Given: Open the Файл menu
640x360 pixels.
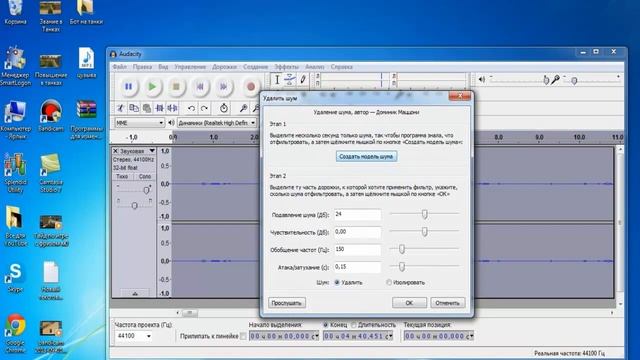Looking at the screenshot, I should [x=120, y=67].
